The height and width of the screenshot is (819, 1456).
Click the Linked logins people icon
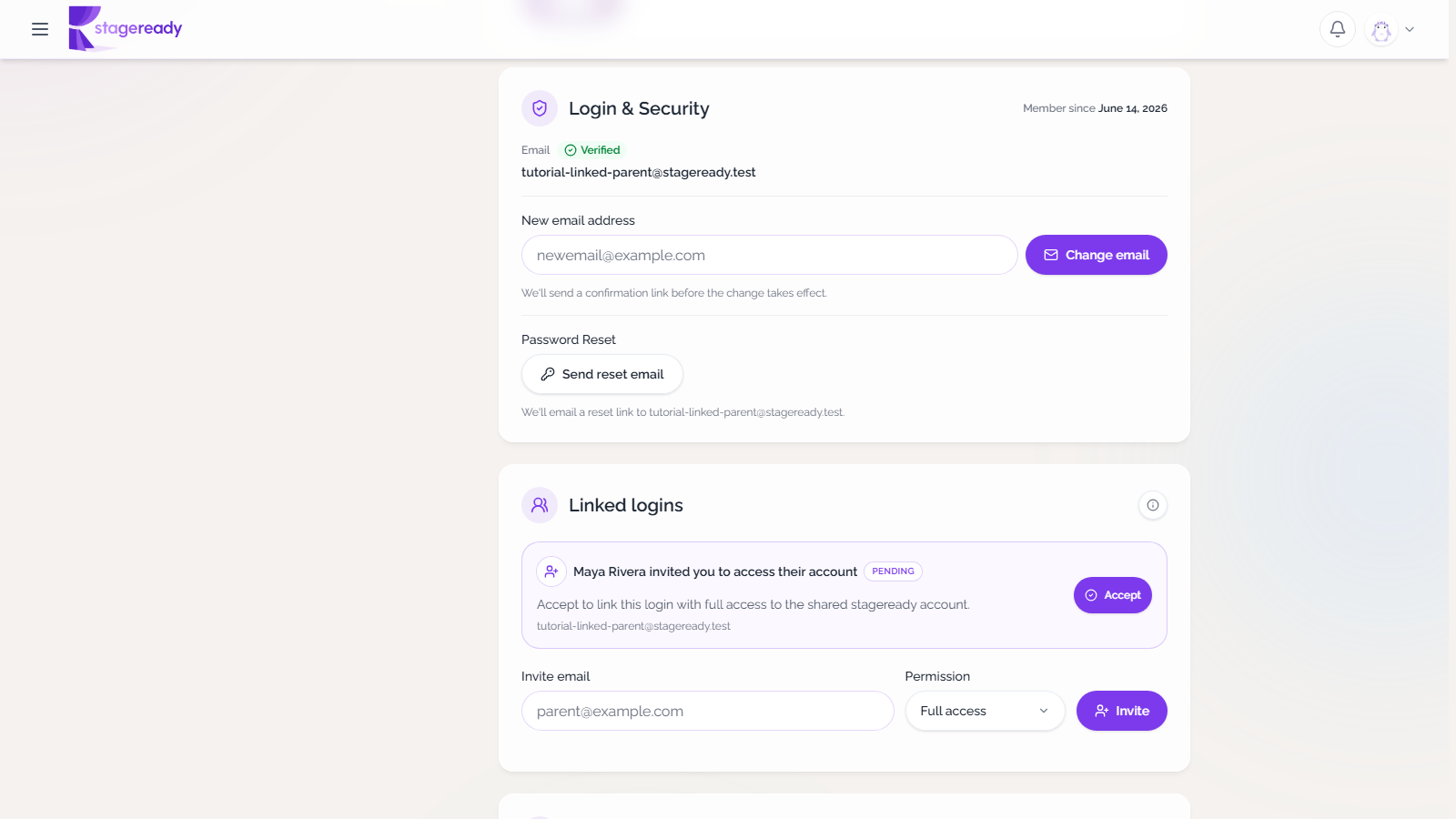tap(540, 505)
